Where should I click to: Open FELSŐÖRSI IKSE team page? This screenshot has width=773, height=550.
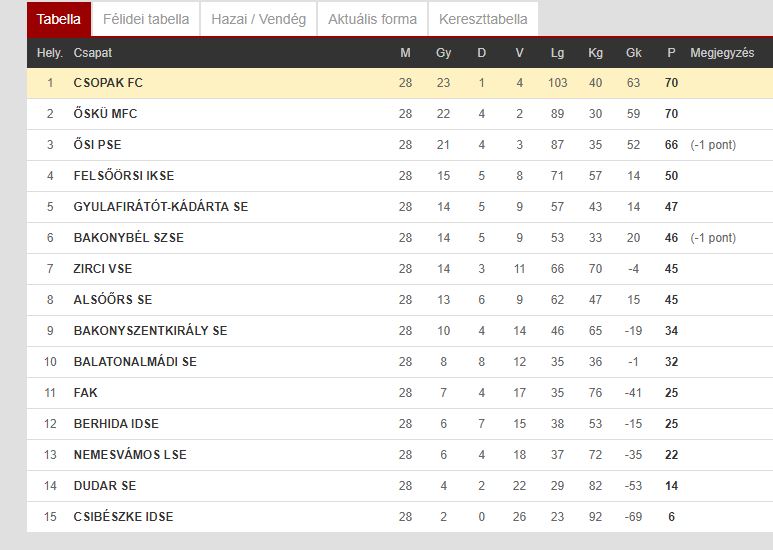pos(124,175)
